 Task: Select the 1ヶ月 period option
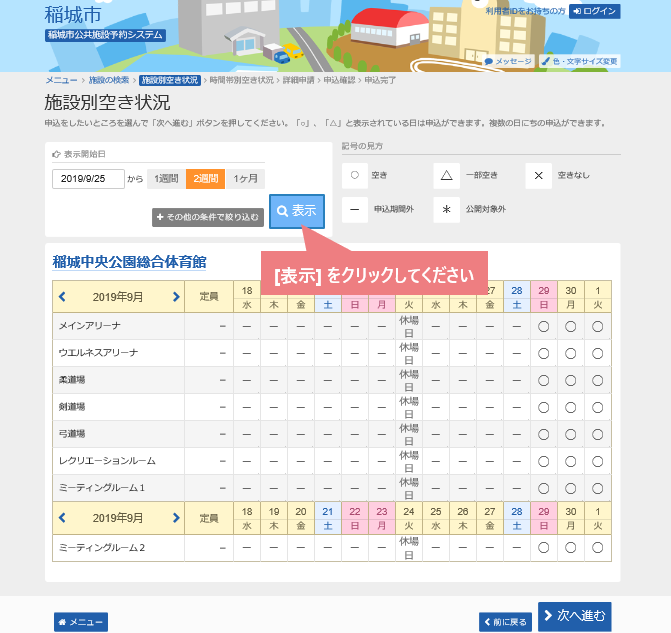[245, 179]
